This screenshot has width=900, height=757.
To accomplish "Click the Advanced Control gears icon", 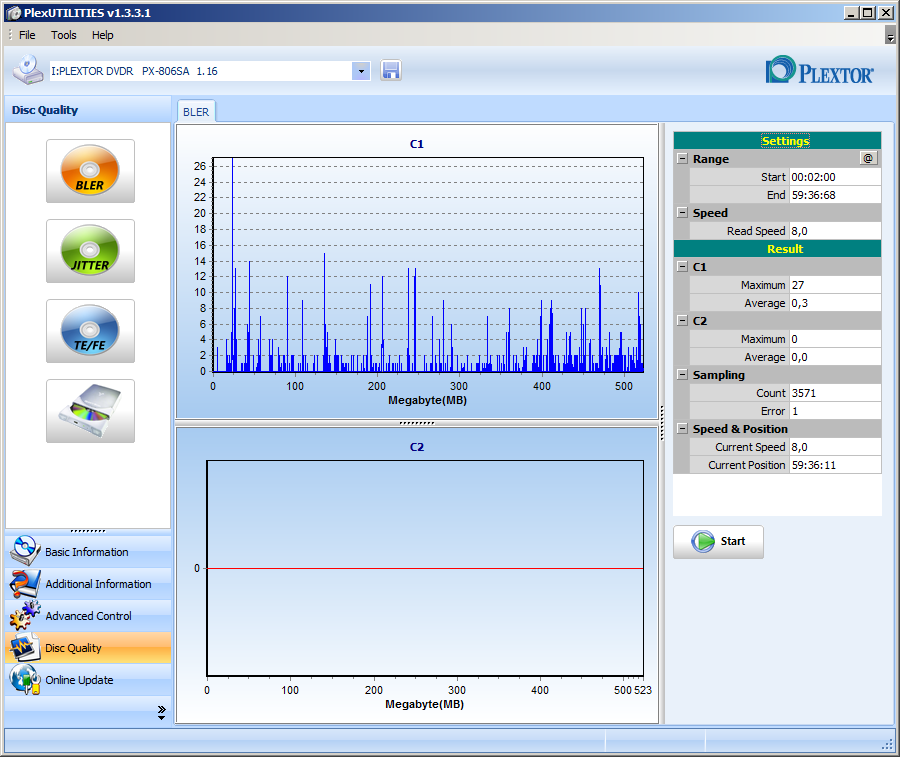I will click(24, 616).
